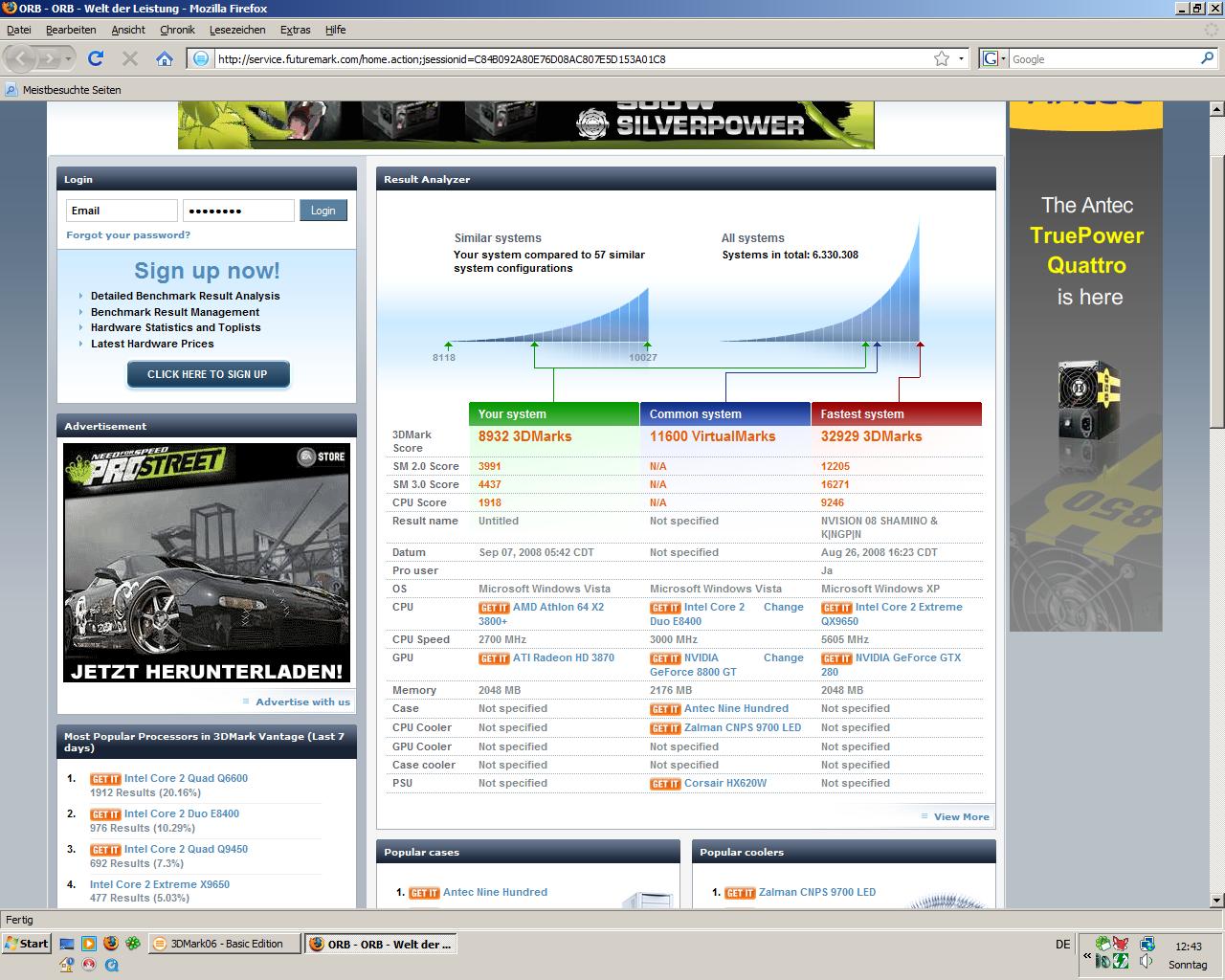Go to the Home page icon

165,58
